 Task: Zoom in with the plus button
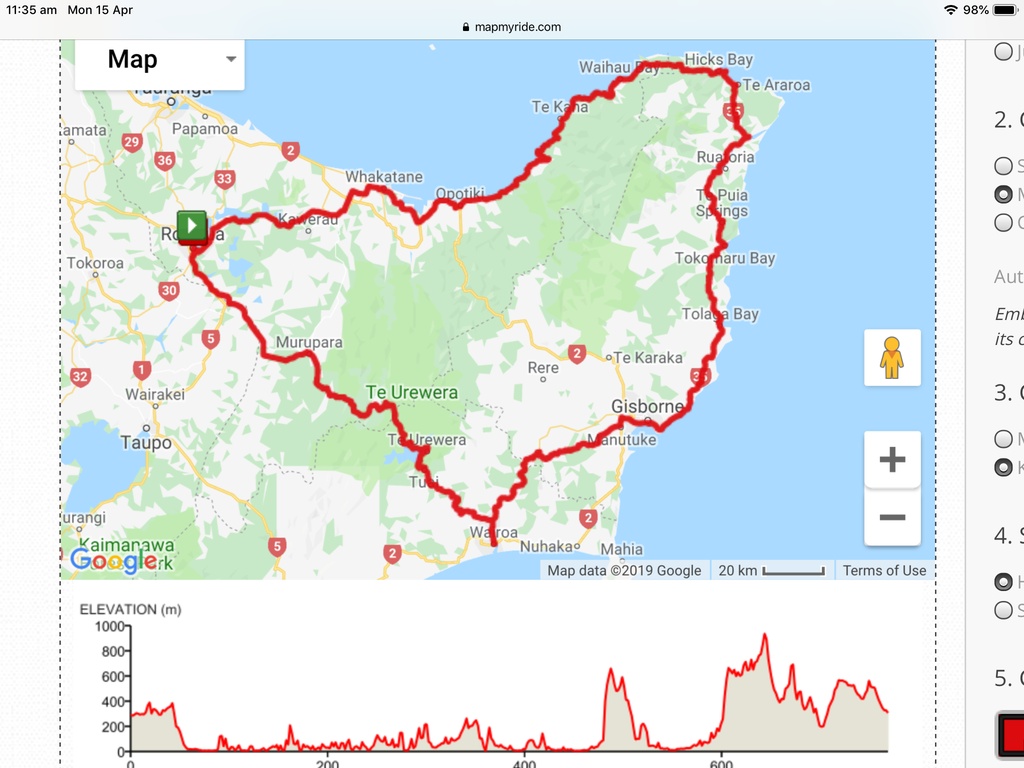(x=892, y=460)
